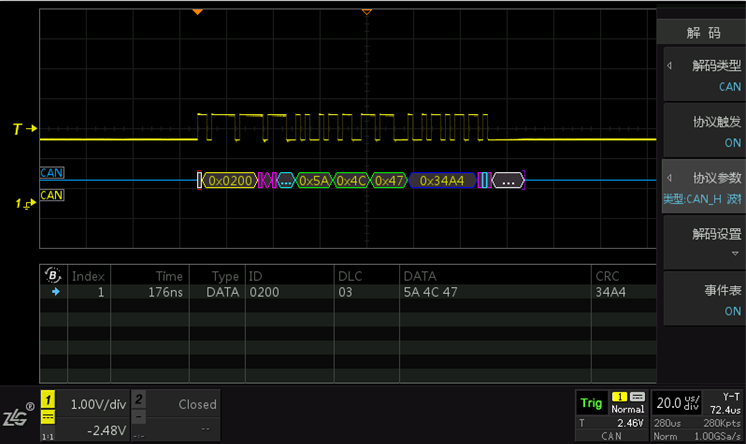Click the Y-T display mode label
746x444 pixels.
(x=731, y=396)
